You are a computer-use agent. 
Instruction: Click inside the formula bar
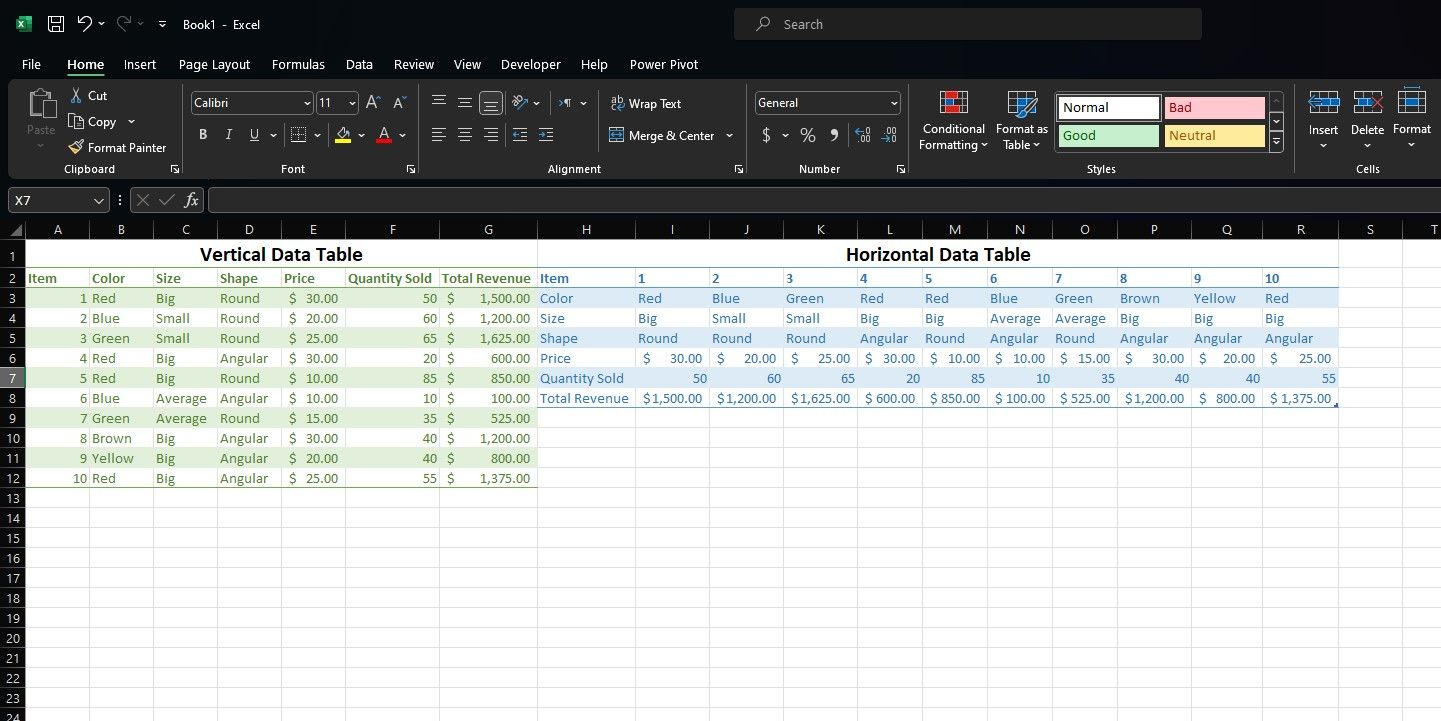(x=700, y=200)
